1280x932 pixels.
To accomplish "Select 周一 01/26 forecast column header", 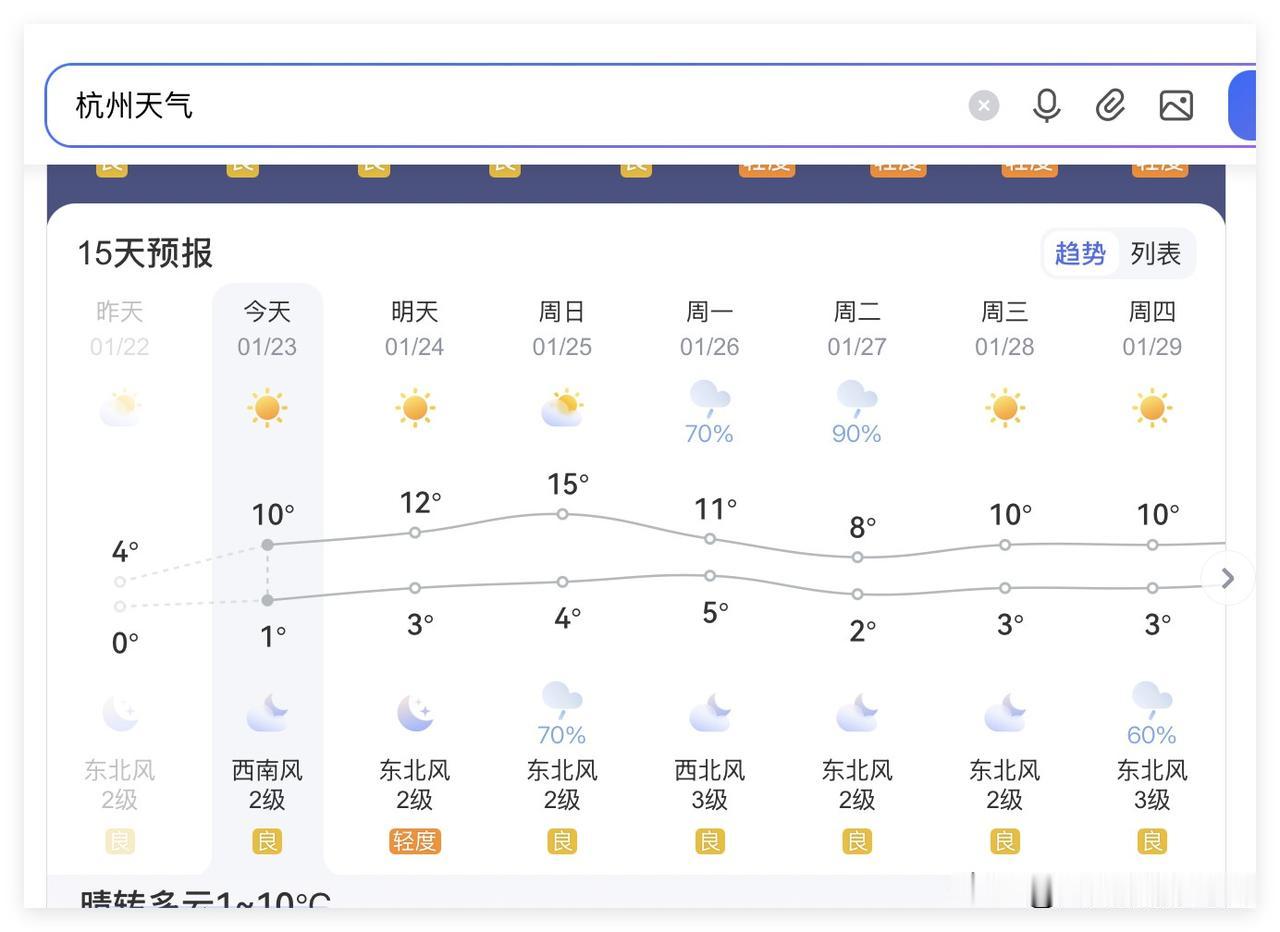I will (x=710, y=329).
